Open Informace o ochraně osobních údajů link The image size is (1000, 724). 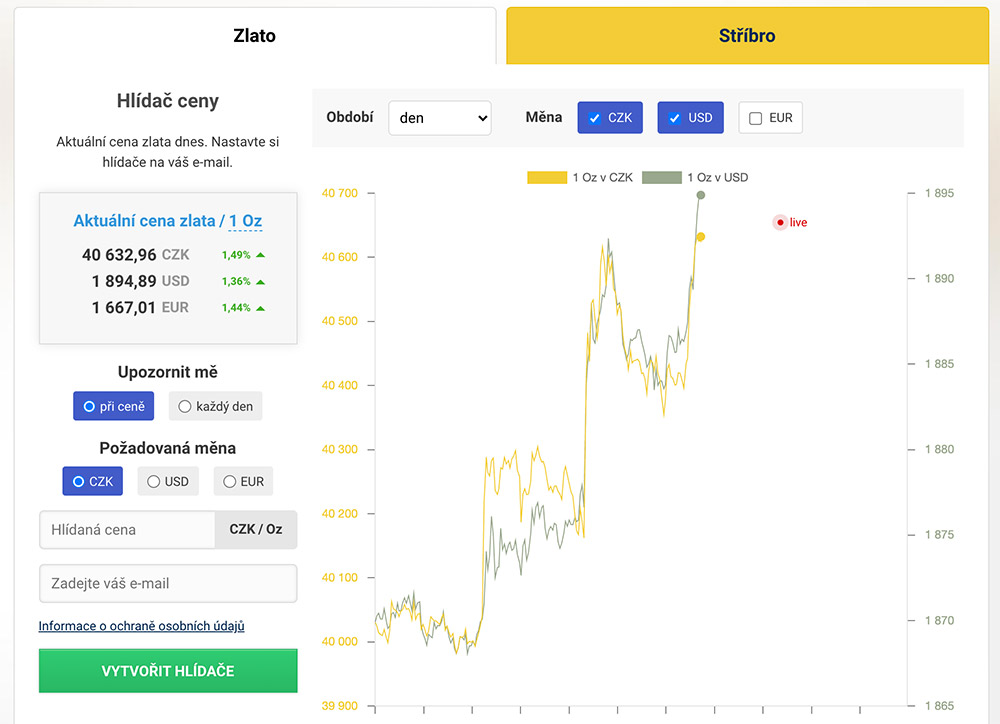[142, 626]
